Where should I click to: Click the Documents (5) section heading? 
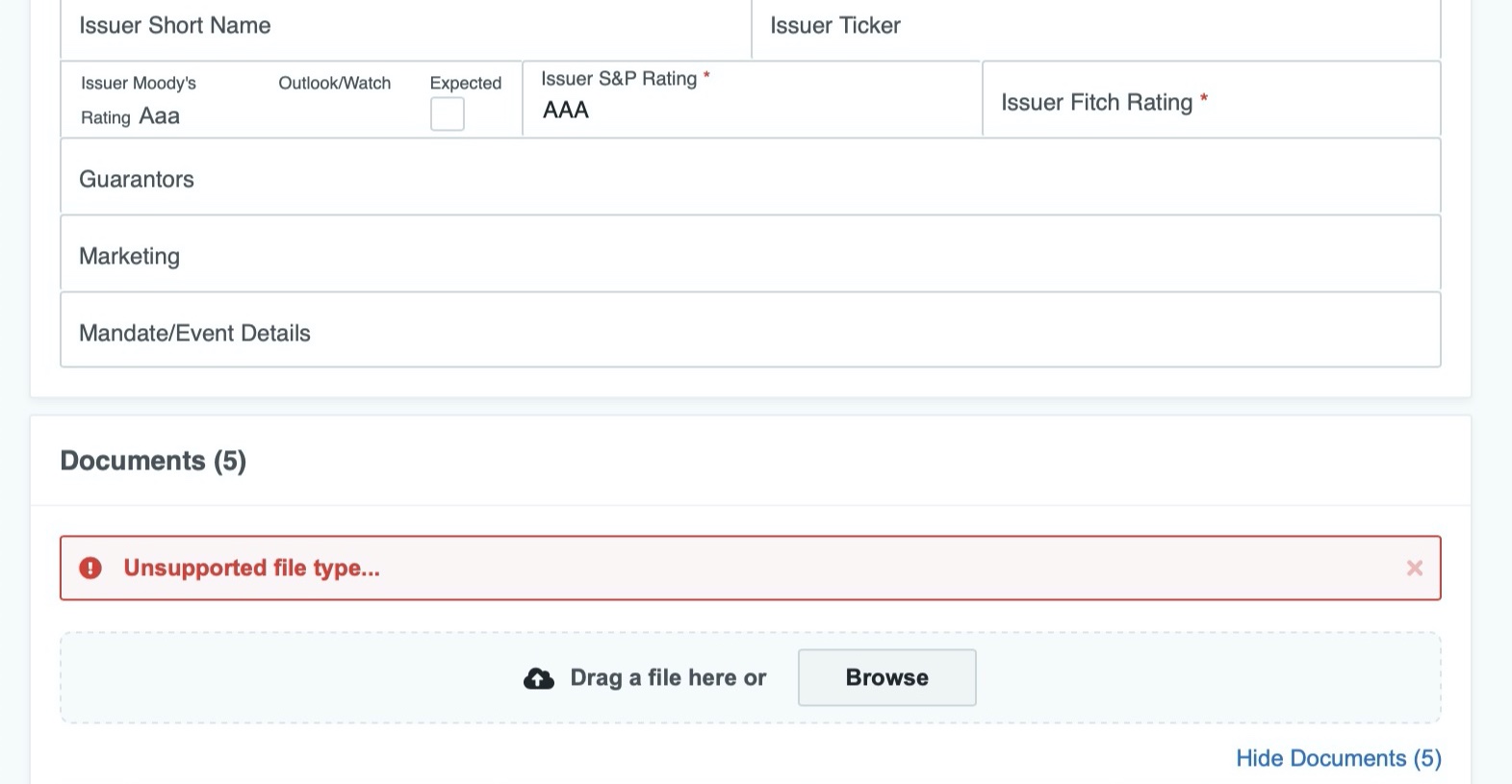(x=153, y=461)
